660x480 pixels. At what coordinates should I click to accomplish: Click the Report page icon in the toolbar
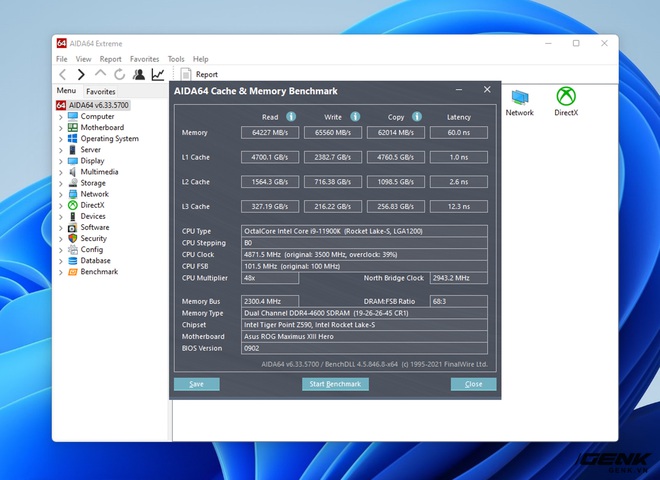pyautogui.click(x=186, y=75)
